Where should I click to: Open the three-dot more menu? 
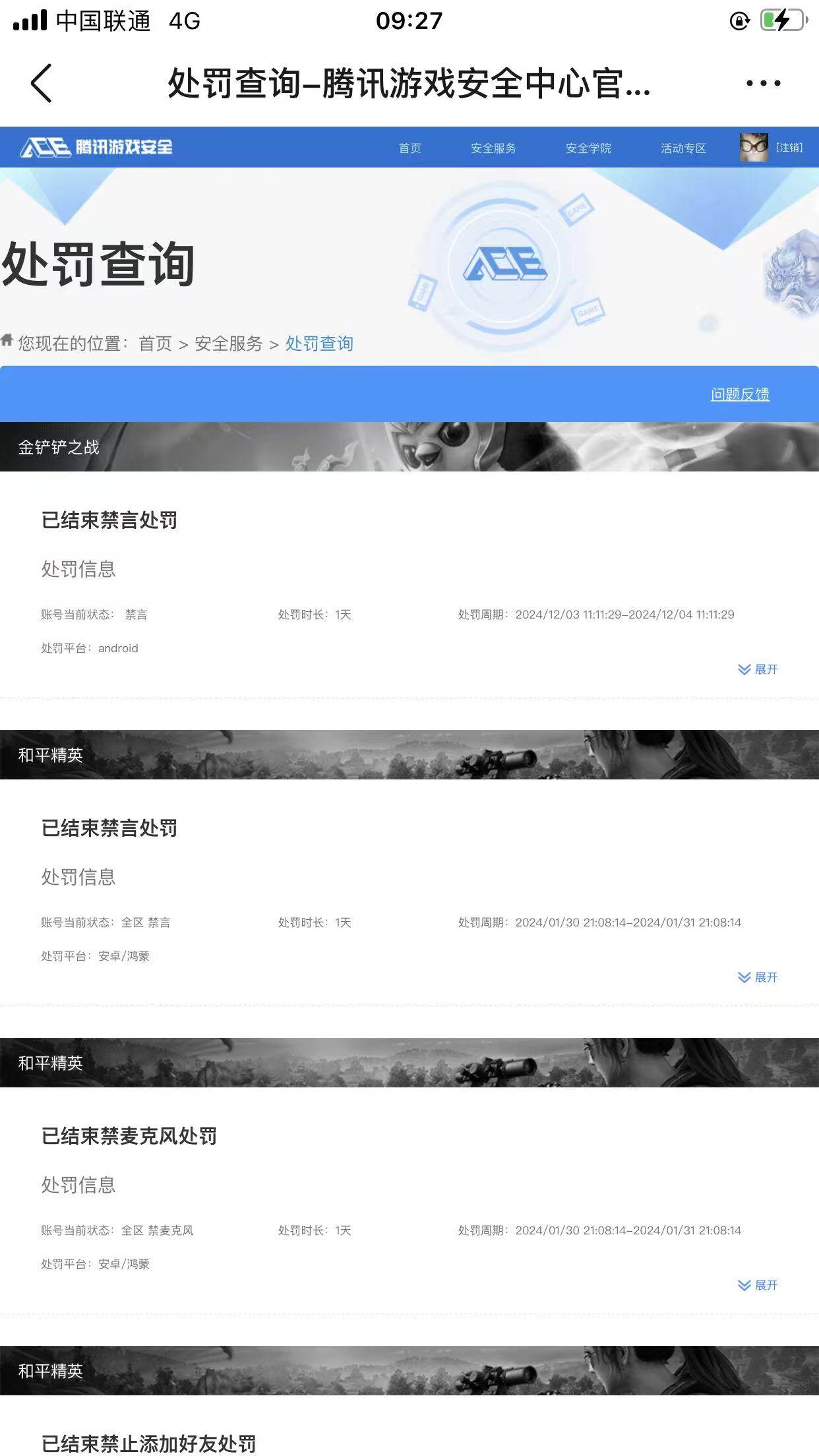(763, 83)
